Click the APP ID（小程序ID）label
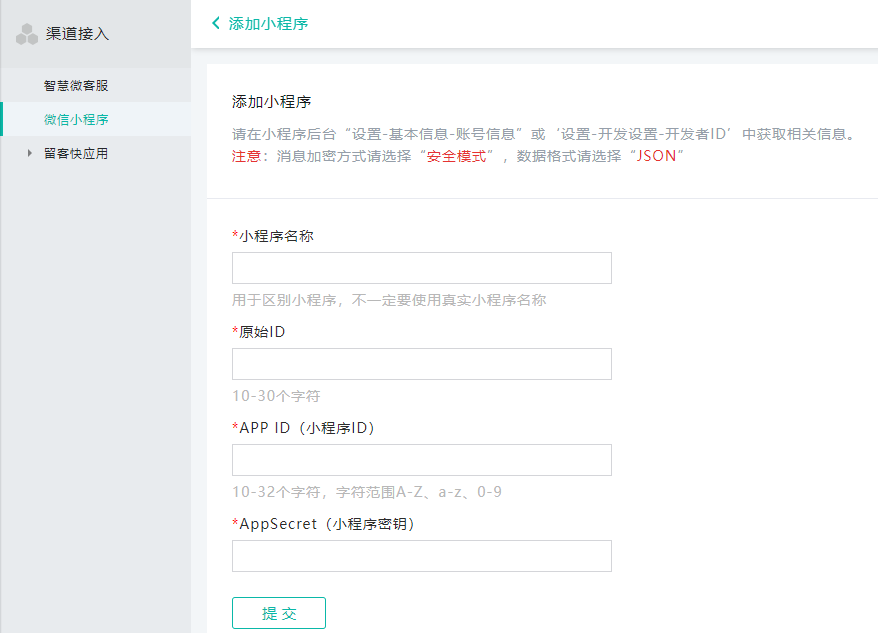The height and width of the screenshot is (633, 878). [304, 428]
